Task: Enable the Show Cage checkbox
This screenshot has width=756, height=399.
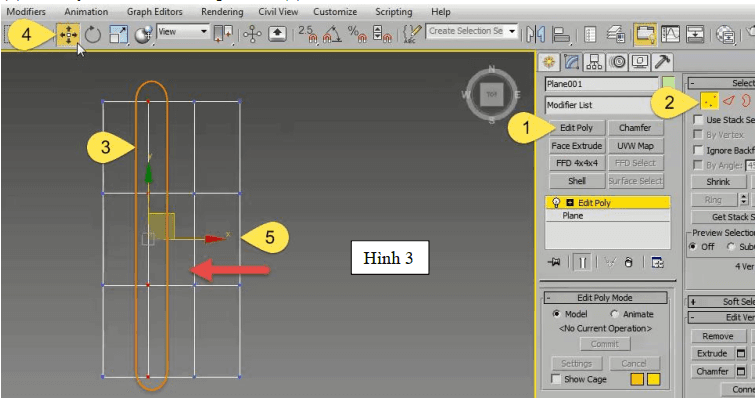Action: [x=556, y=379]
